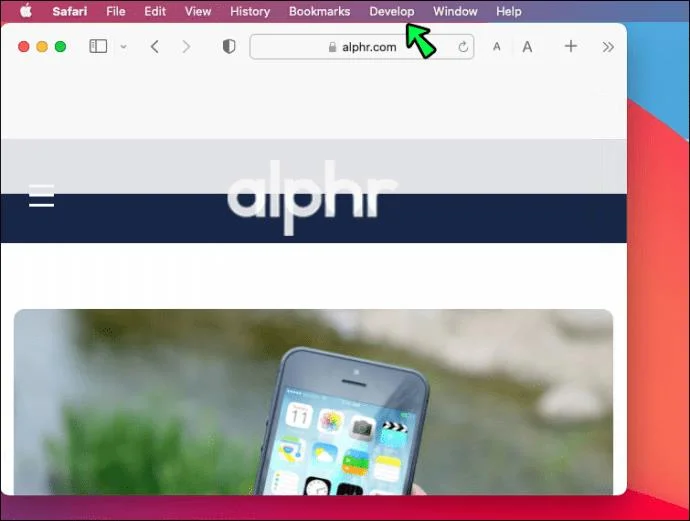This screenshot has width=690, height=521.
Task: Go back to the previous page
Action: tap(154, 47)
